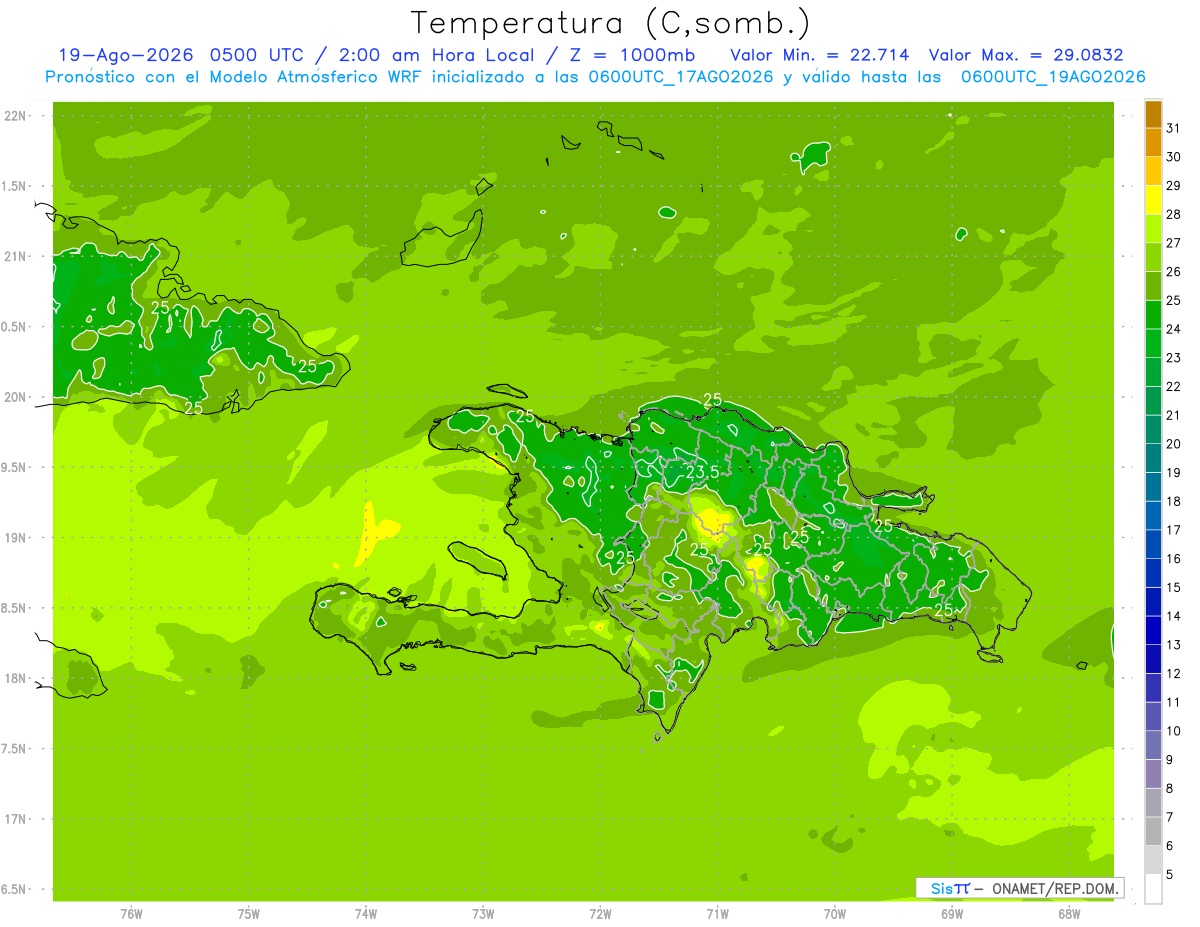
Task: Click the legend value 26
Action: tap(1174, 272)
